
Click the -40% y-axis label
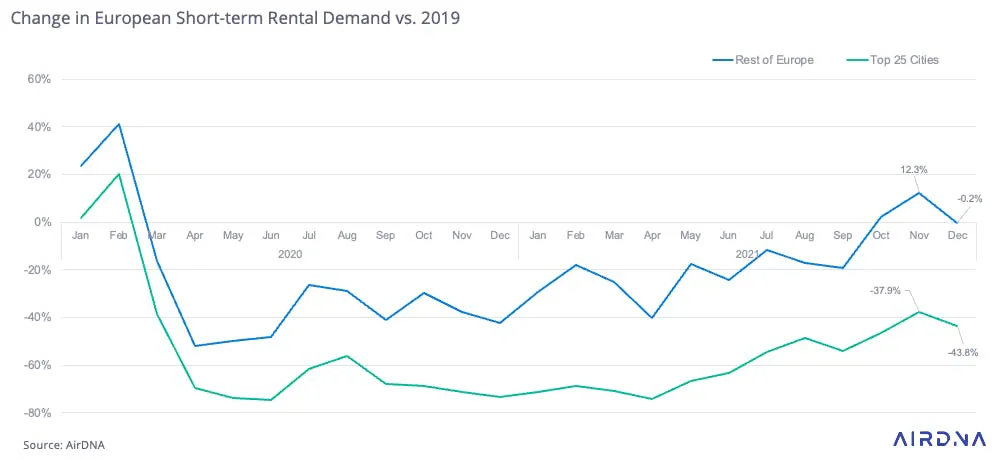38,318
